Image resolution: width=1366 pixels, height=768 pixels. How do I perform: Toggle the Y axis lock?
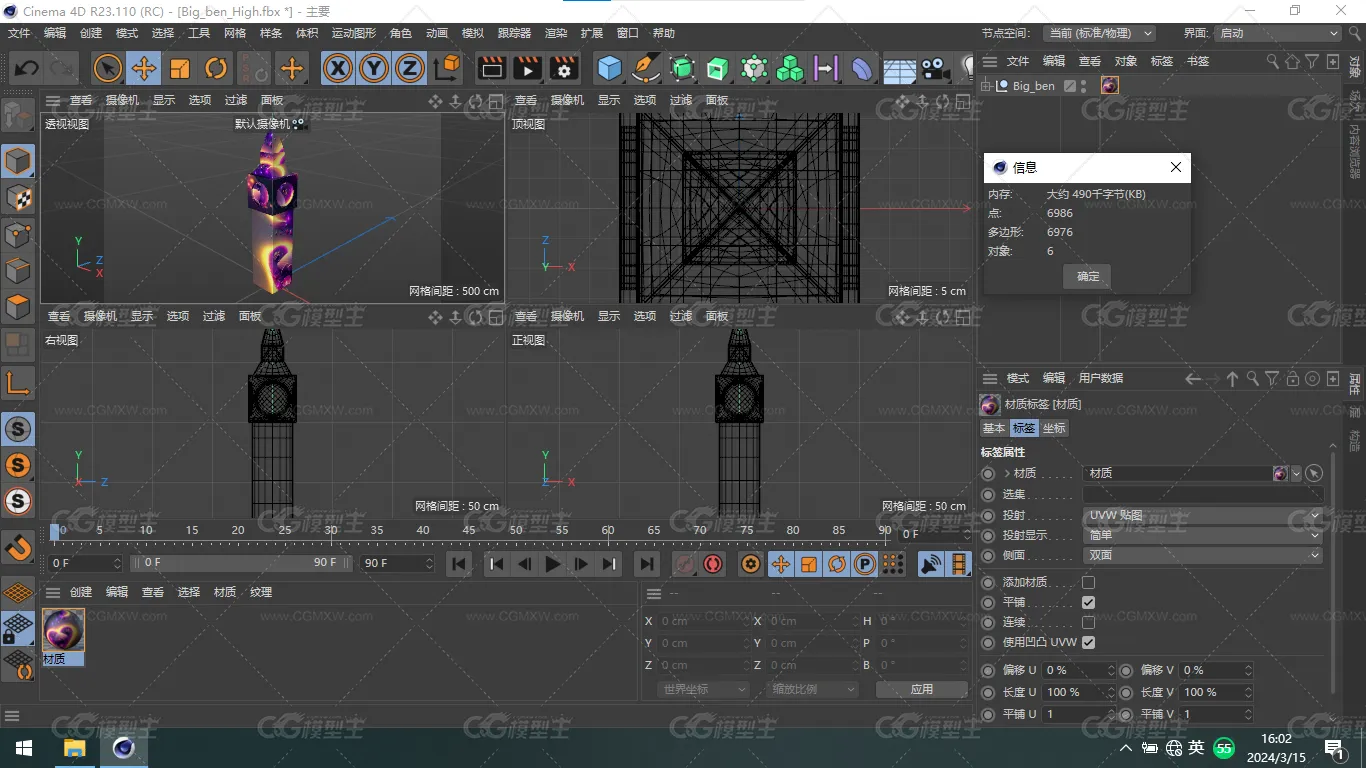point(374,68)
